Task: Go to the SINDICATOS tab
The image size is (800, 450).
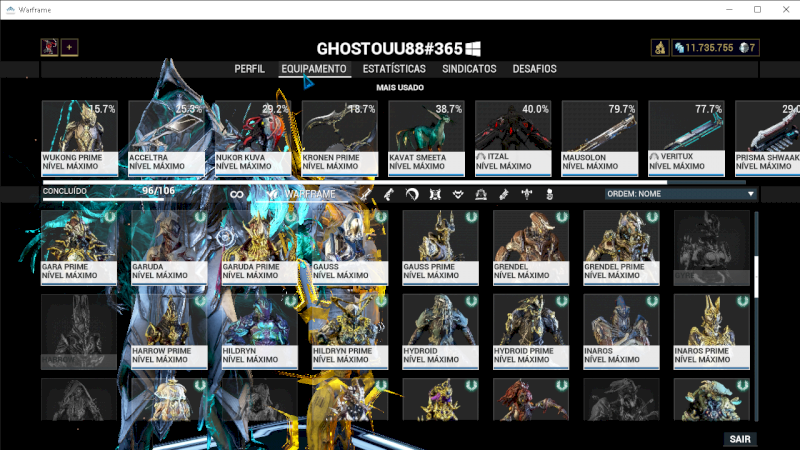Action: click(x=469, y=69)
